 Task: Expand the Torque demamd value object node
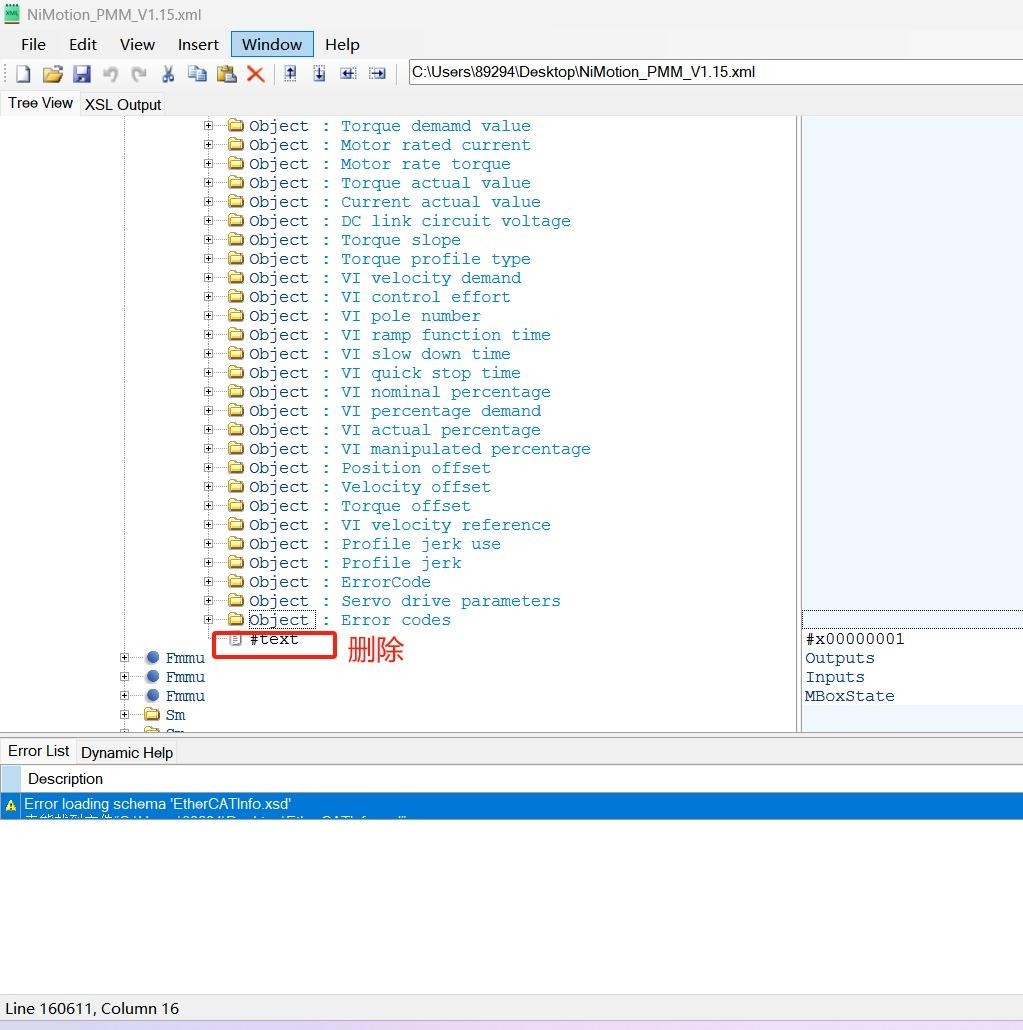tap(208, 125)
